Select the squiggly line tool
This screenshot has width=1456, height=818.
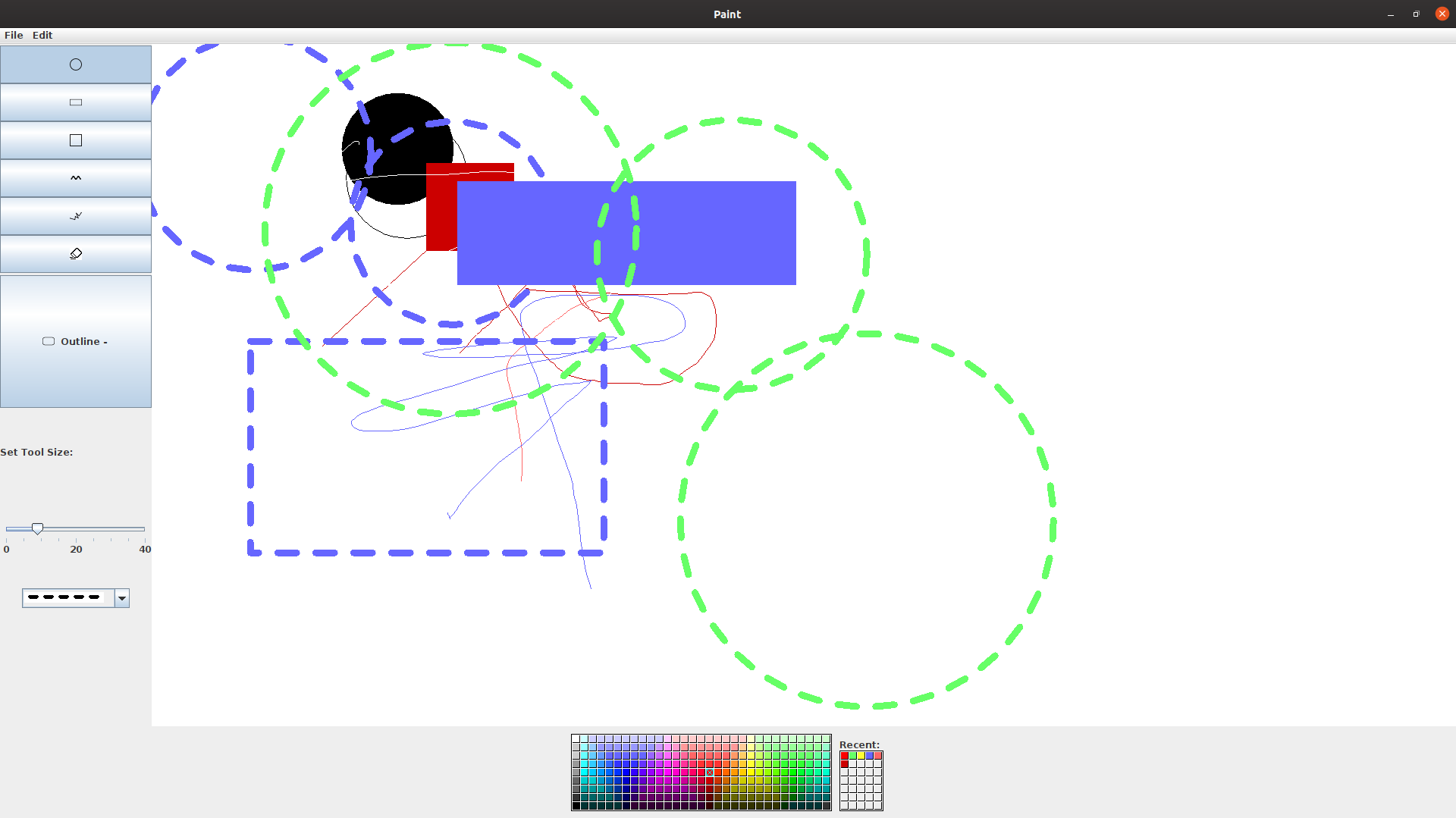click(x=75, y=177)
